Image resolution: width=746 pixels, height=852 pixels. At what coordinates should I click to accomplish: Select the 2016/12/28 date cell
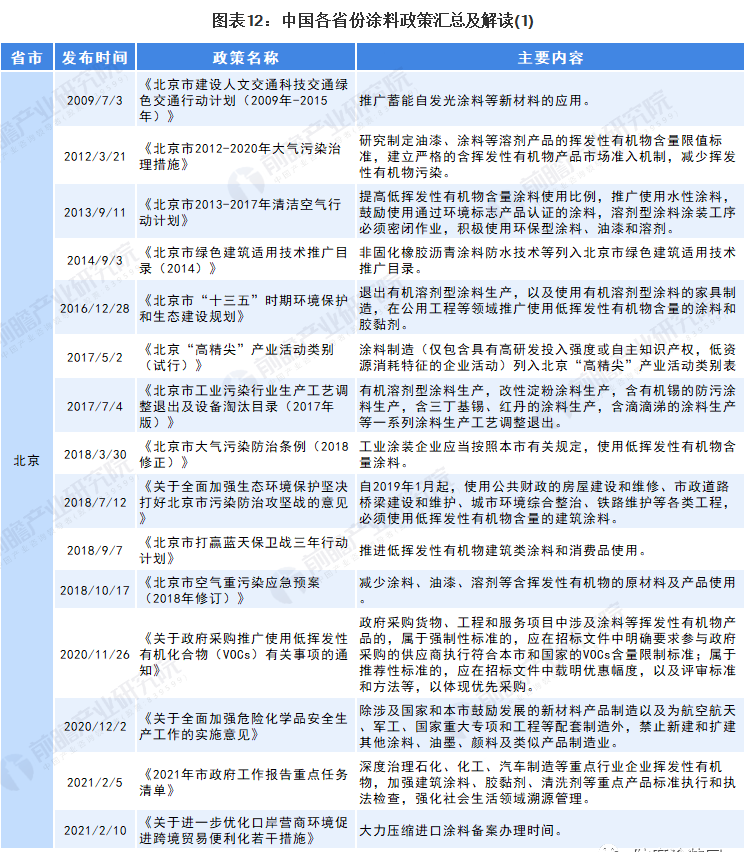(x=95, y=309)
